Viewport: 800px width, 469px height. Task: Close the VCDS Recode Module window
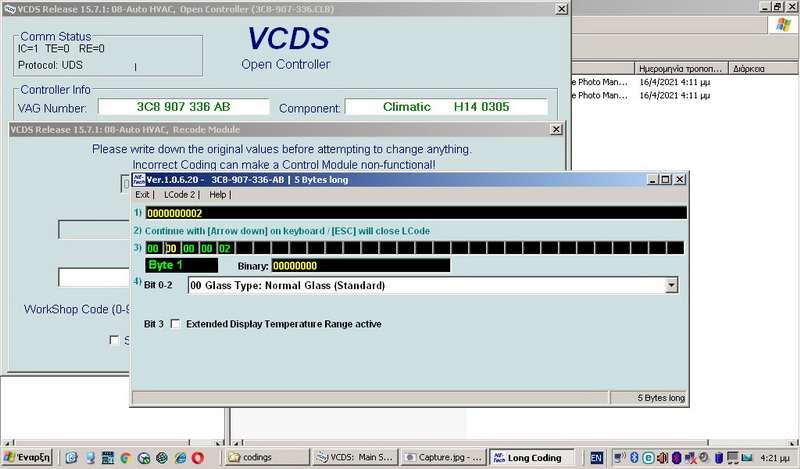557,130
